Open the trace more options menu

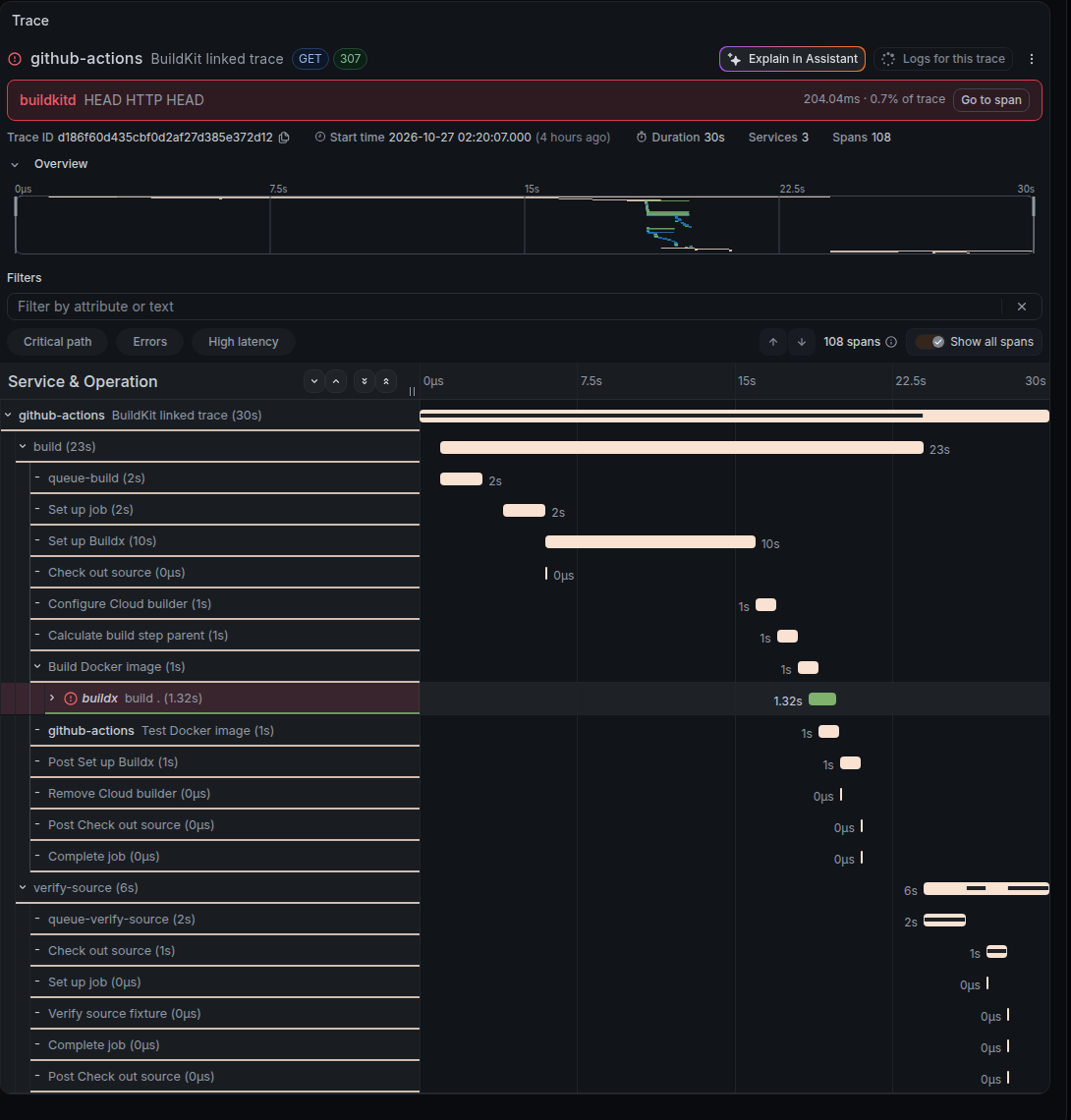click(1031, 59)
